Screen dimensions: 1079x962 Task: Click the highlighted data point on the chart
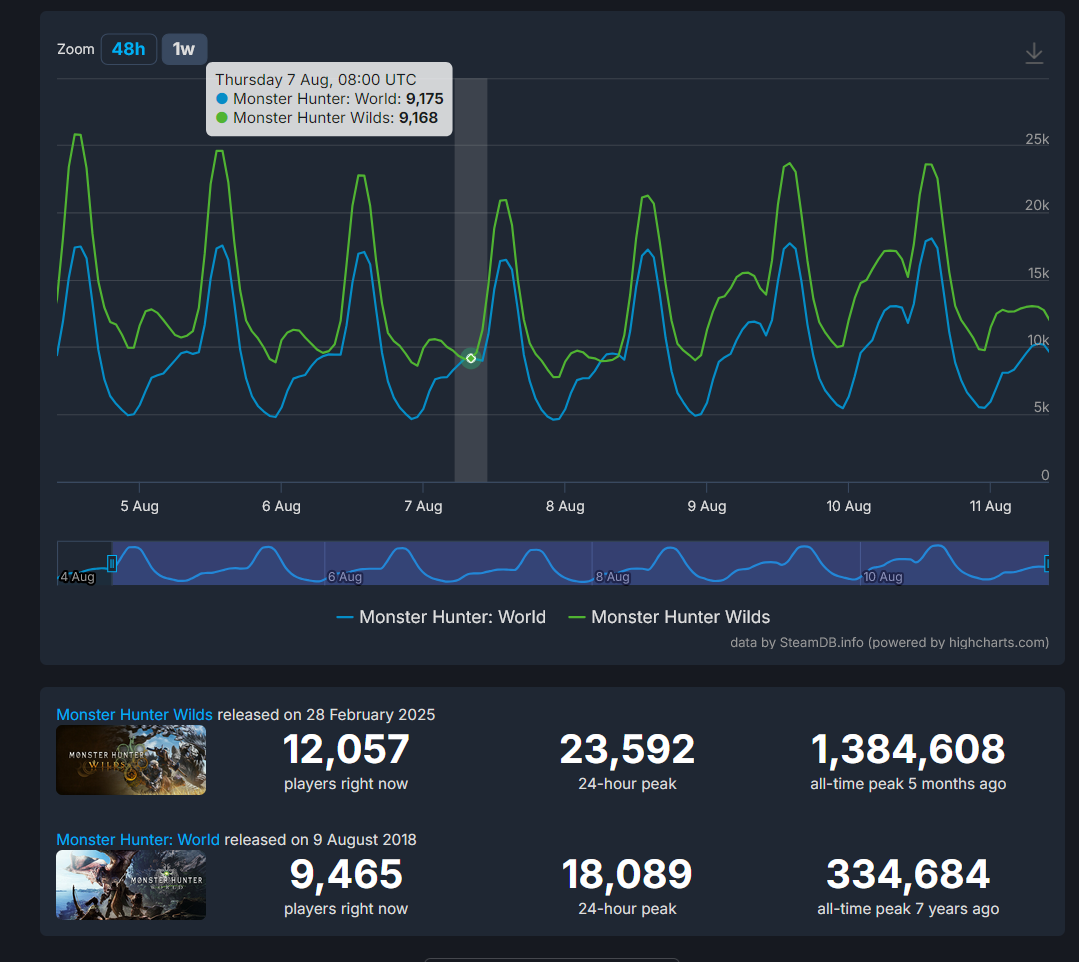pyautogui.click(x=471, y=358)
